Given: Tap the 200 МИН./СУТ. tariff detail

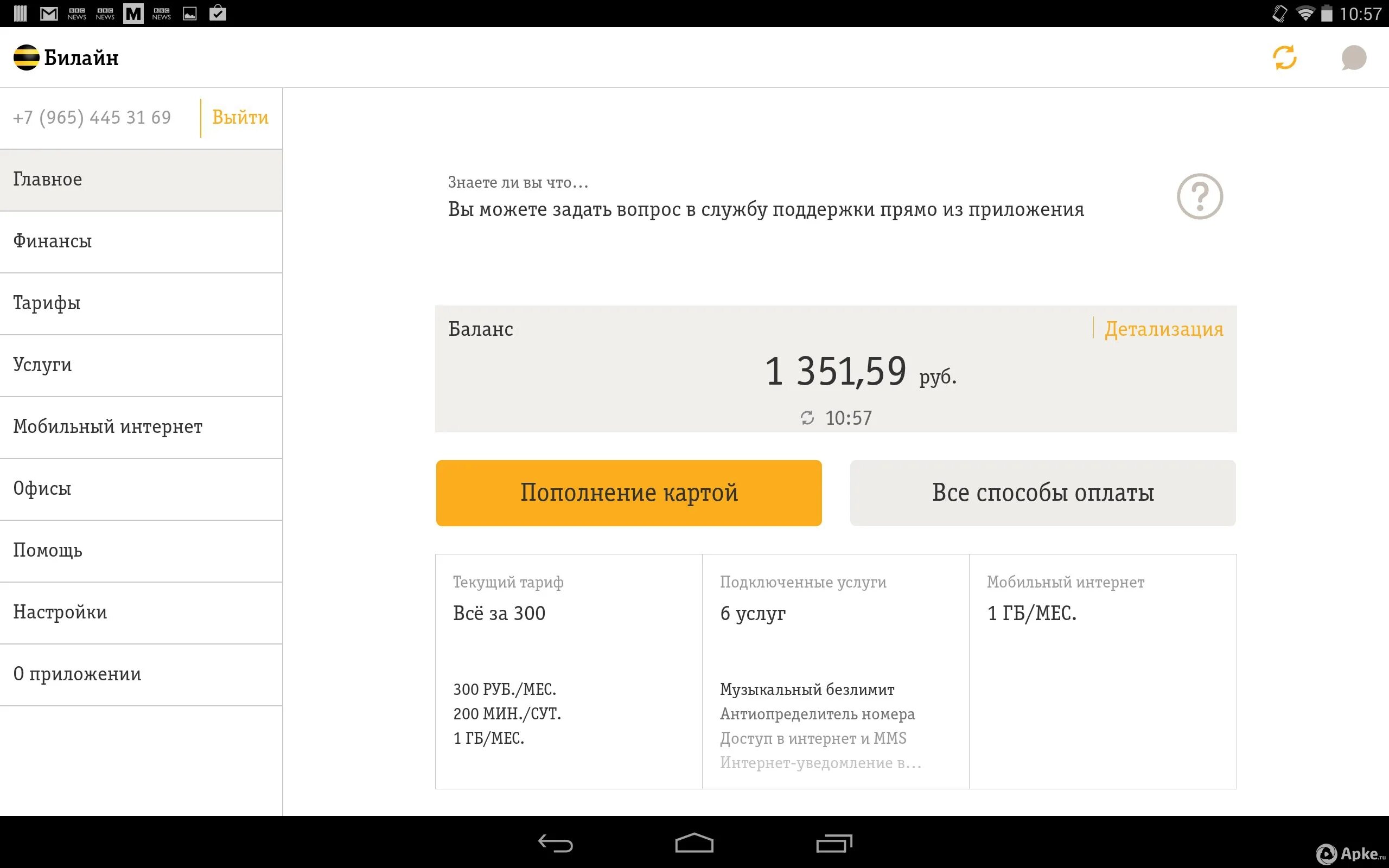Looking at the screenshot, I should pos(507,713).
